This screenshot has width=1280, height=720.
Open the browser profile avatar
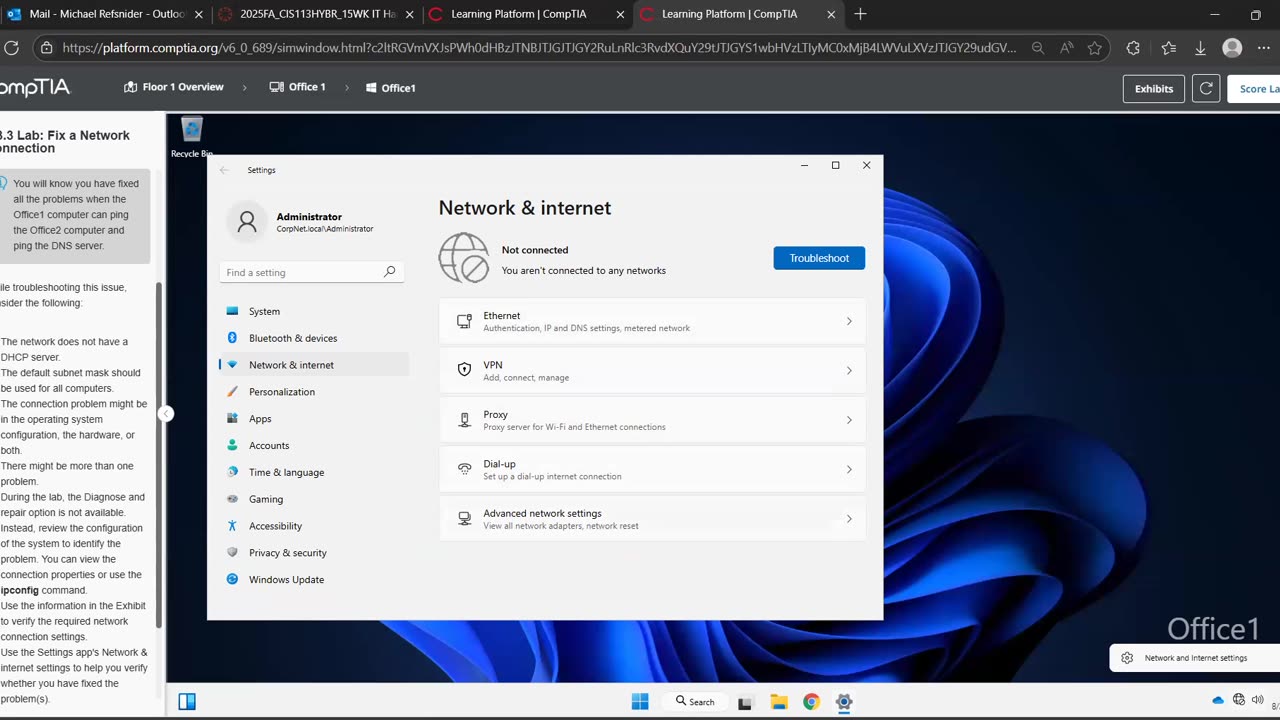[1233, 48]
